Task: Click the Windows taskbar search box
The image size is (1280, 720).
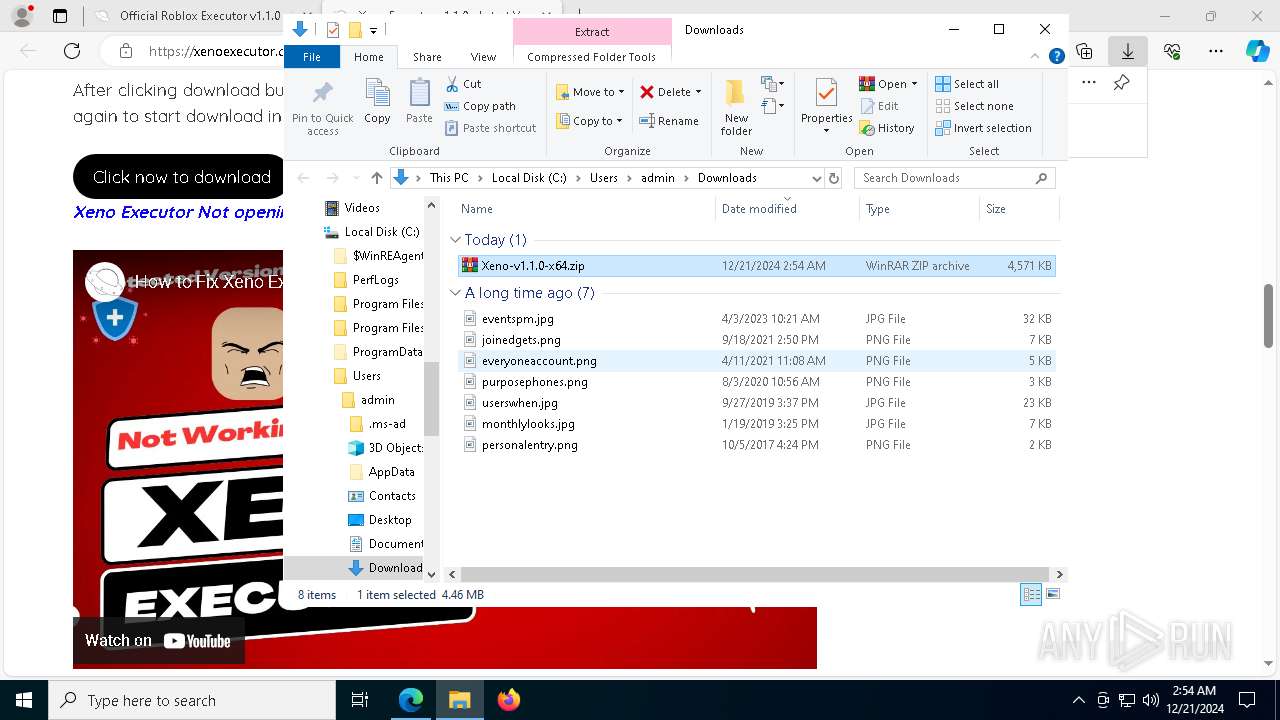Action: coord(192,700)
